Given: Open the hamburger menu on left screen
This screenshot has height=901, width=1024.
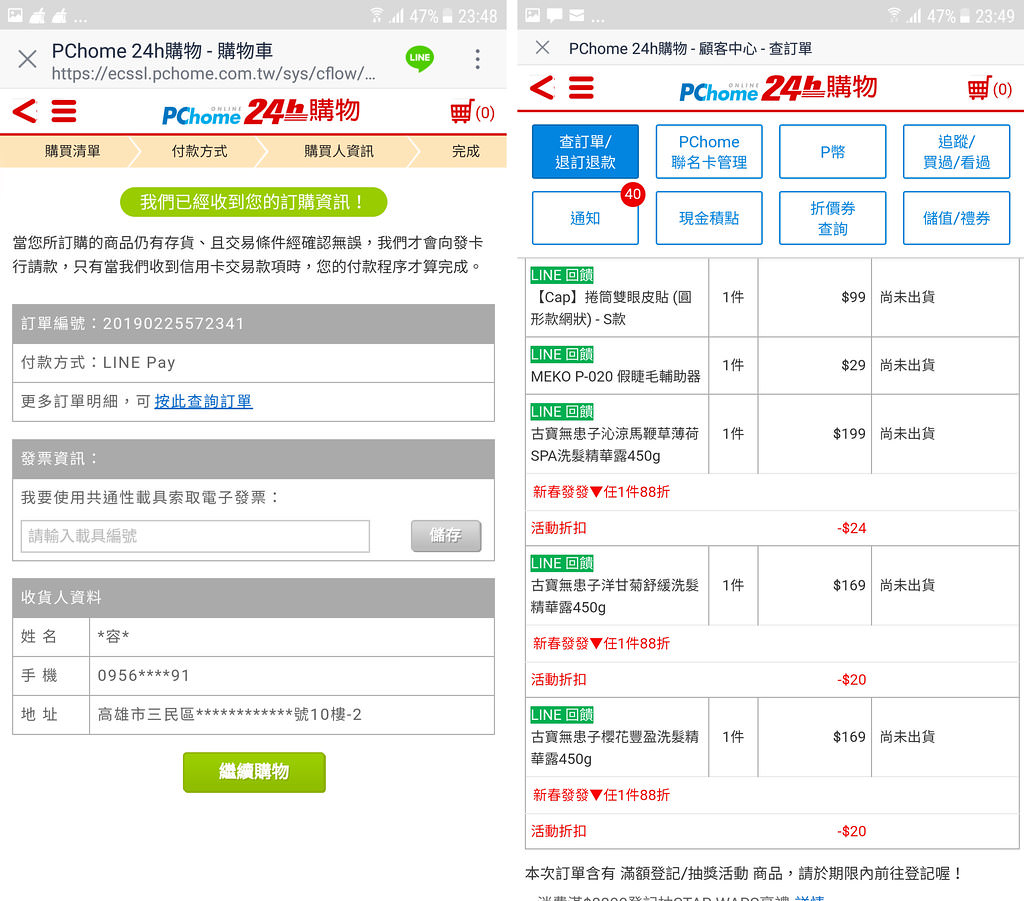Looking at the screenshot, I should [64, 111].
